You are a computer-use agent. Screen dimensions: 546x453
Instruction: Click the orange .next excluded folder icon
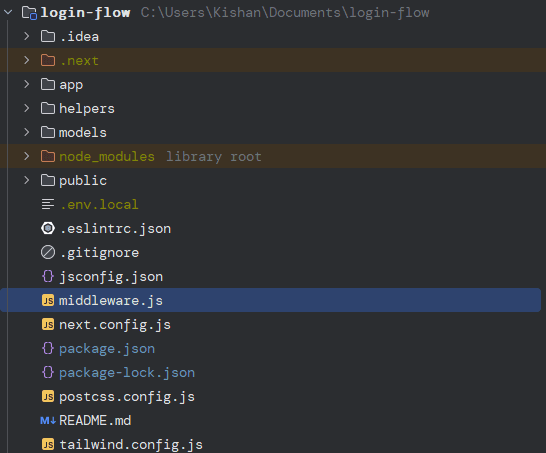point(48,60)
